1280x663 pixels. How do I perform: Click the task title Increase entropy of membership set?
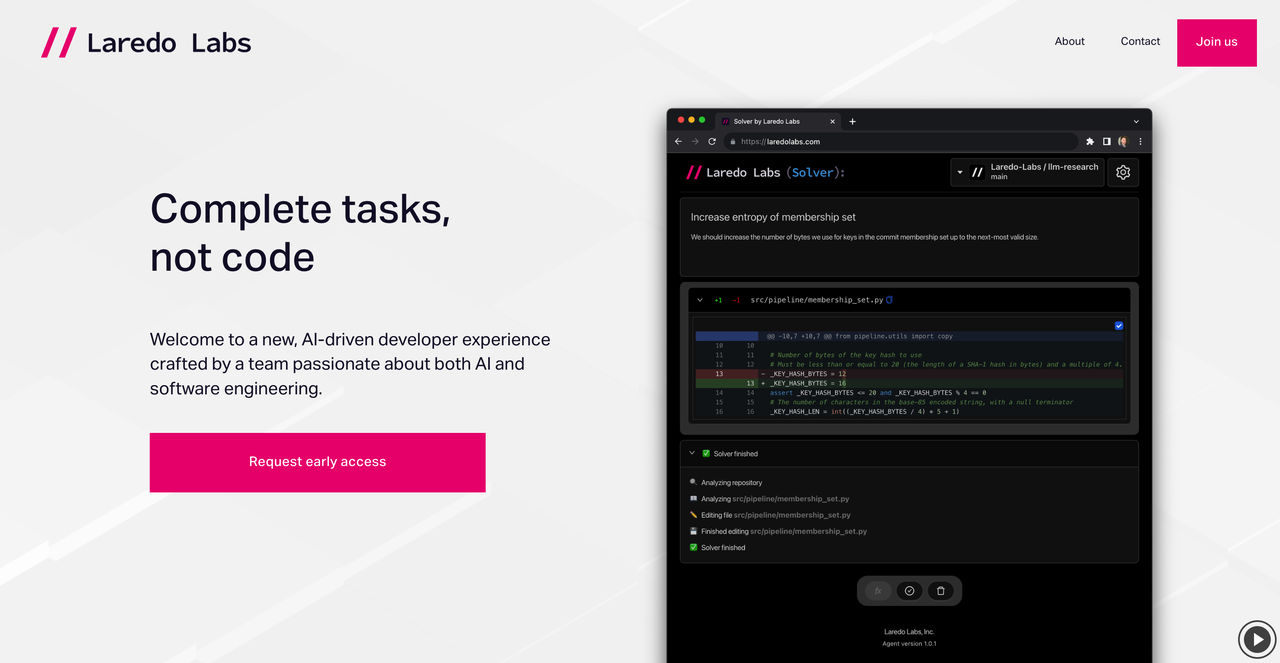(773, 217)
